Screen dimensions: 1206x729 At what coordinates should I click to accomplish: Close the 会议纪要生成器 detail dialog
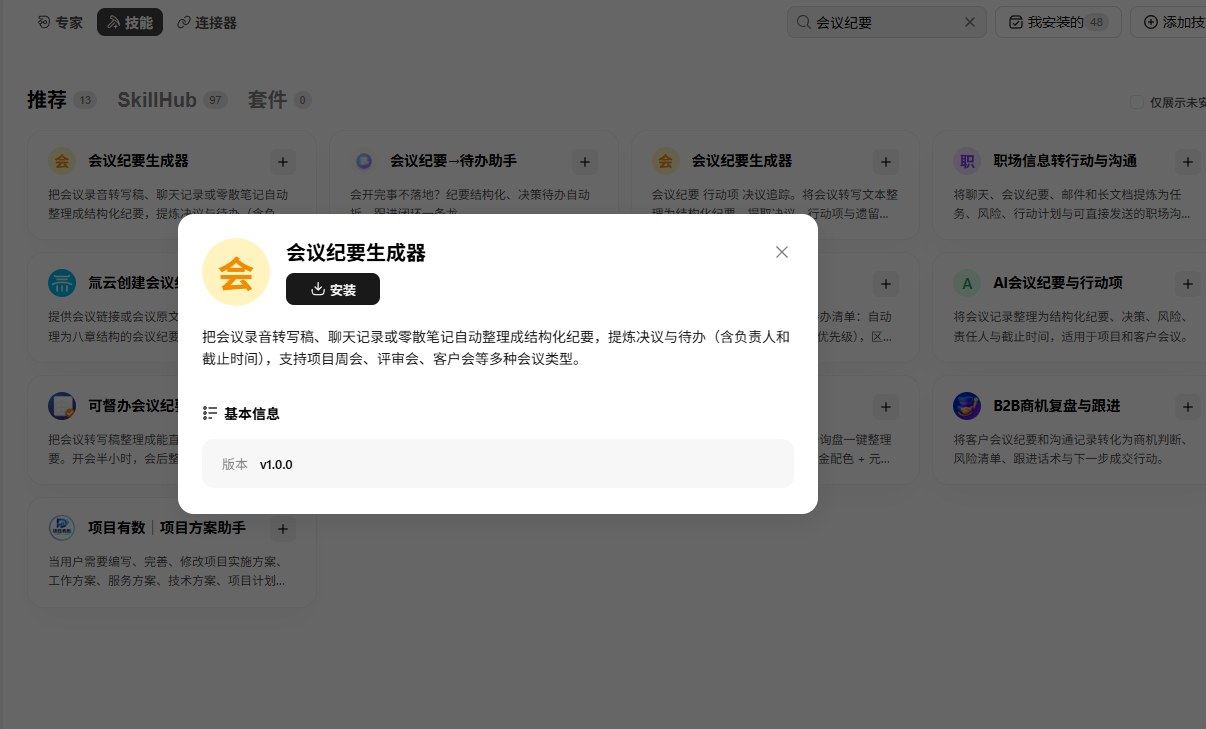tap(782, 252)
